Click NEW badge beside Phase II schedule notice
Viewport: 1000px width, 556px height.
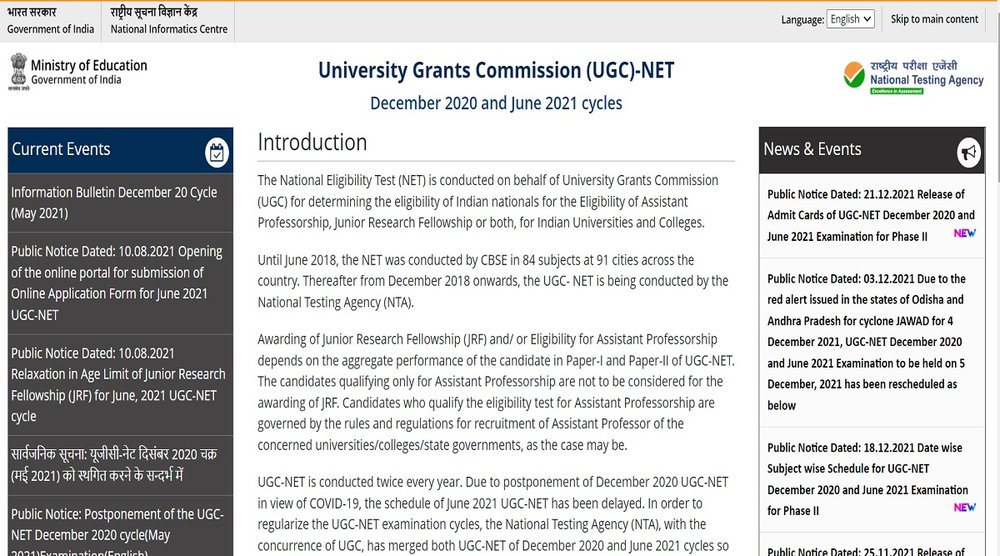[965, 508]
